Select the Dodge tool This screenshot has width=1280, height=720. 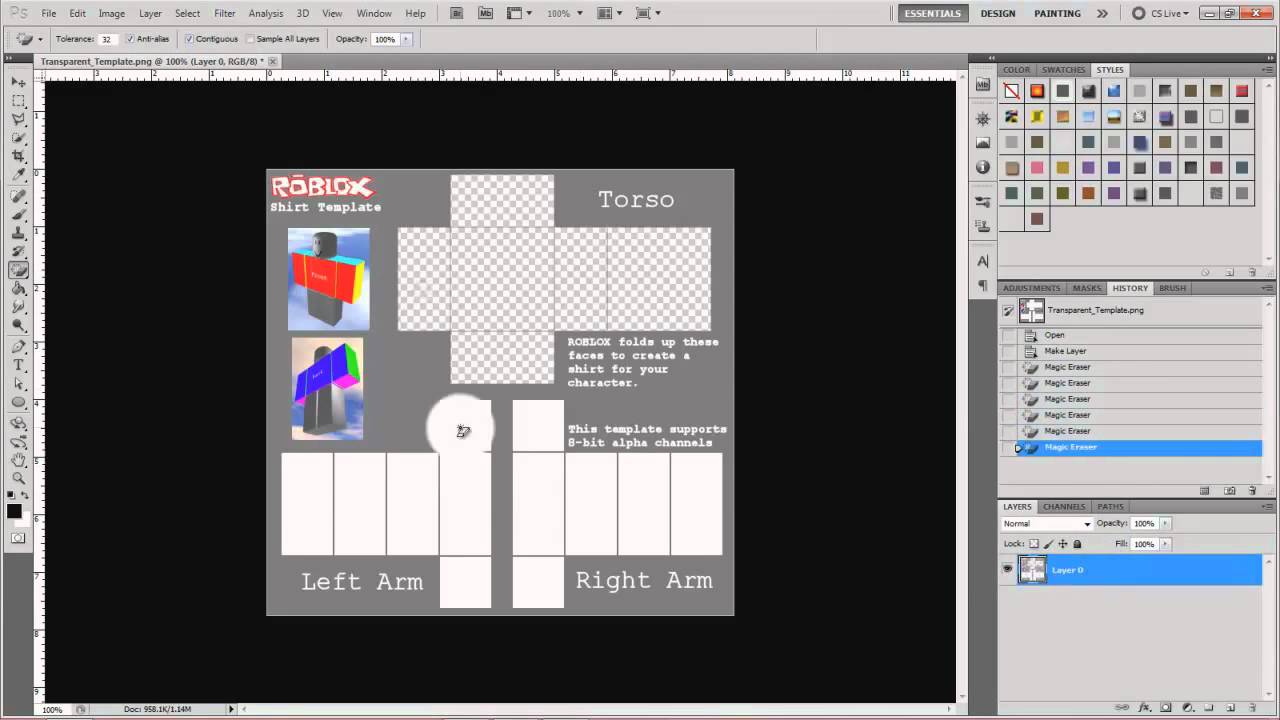[x=18, y=325]
